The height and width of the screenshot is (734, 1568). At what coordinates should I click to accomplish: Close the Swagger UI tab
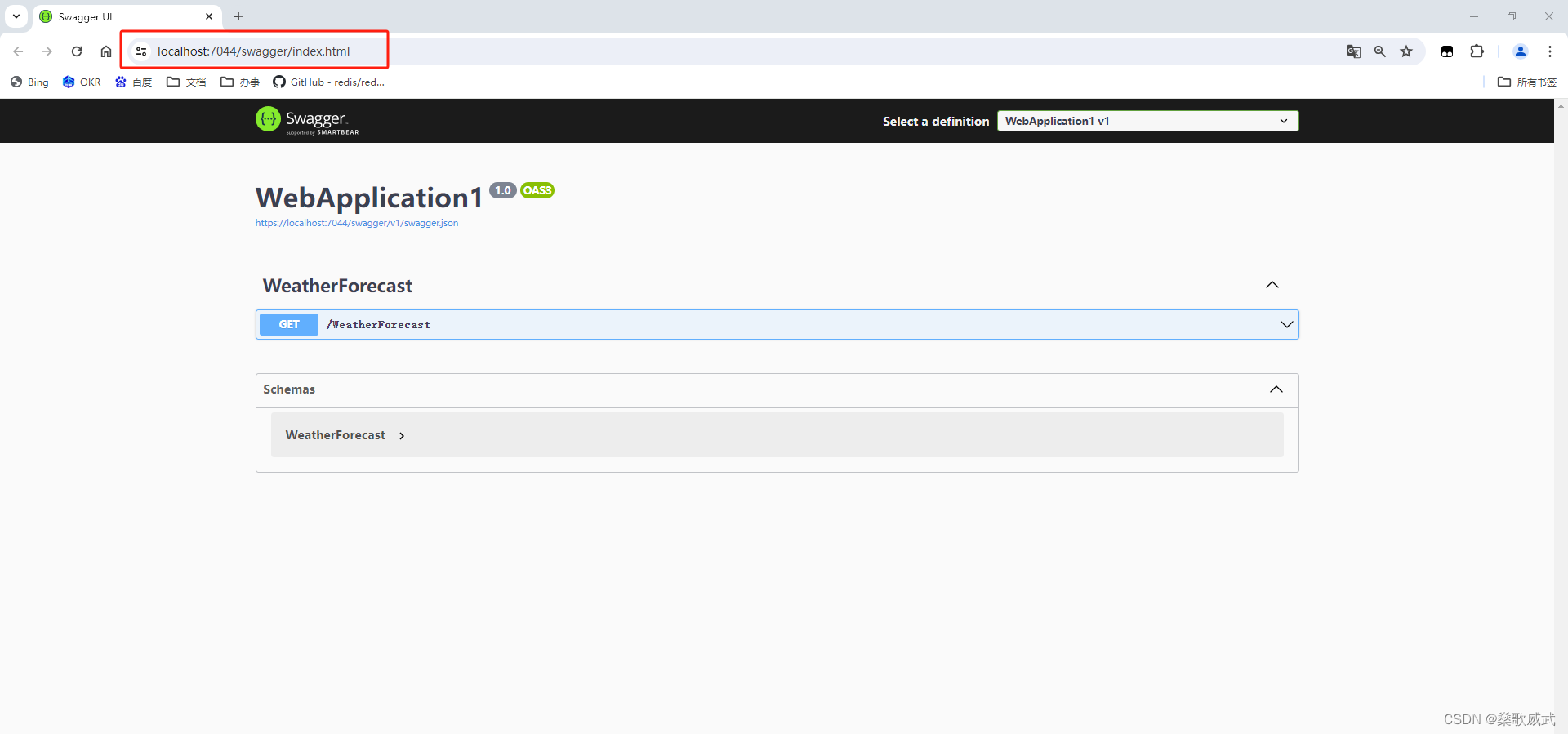click(209, 16)
